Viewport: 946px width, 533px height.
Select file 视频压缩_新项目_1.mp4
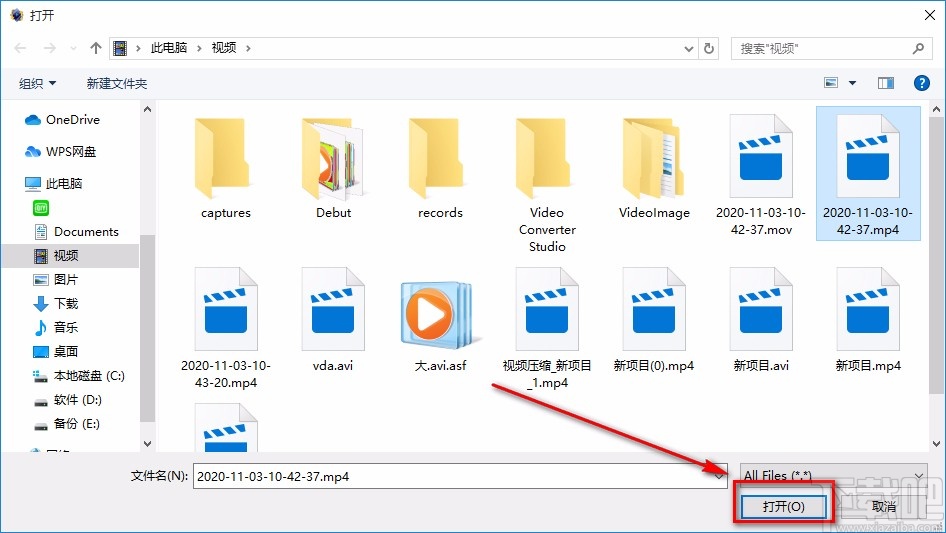point(547,328)
